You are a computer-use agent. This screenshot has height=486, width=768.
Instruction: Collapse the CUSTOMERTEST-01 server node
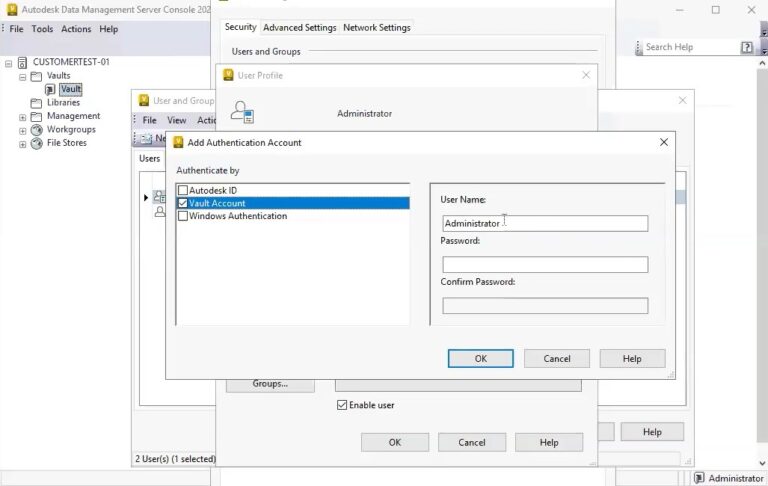coord(9,63)
